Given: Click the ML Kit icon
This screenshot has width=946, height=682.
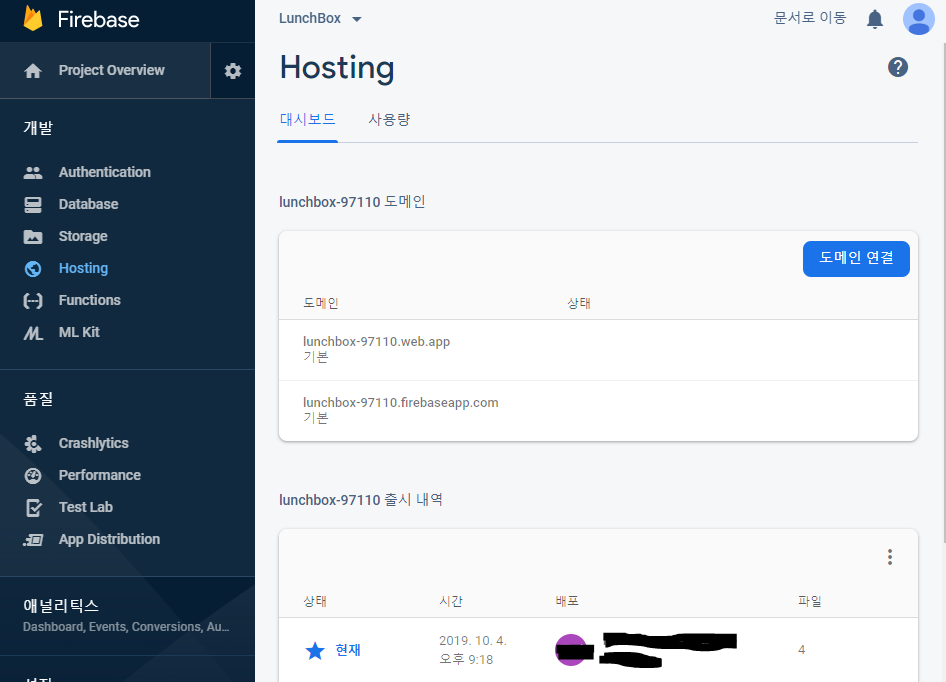Looking at the screenshot, I should (x=33, y=333).
